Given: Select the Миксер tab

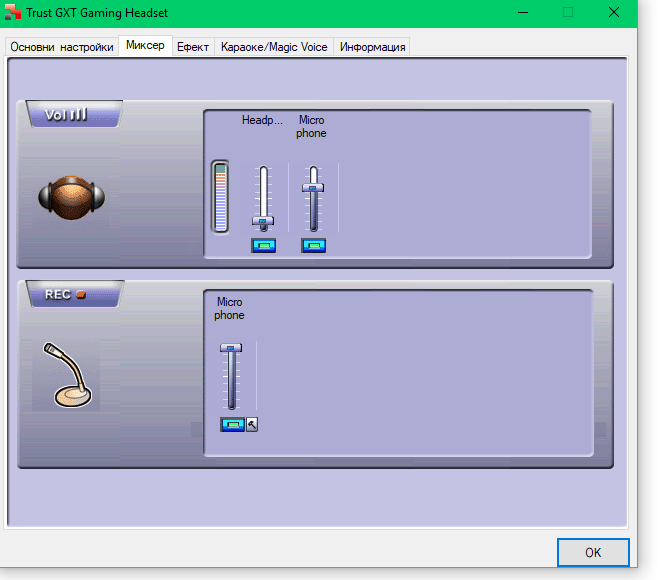Looking at the screenshot, I should click(x=145, y=45).
